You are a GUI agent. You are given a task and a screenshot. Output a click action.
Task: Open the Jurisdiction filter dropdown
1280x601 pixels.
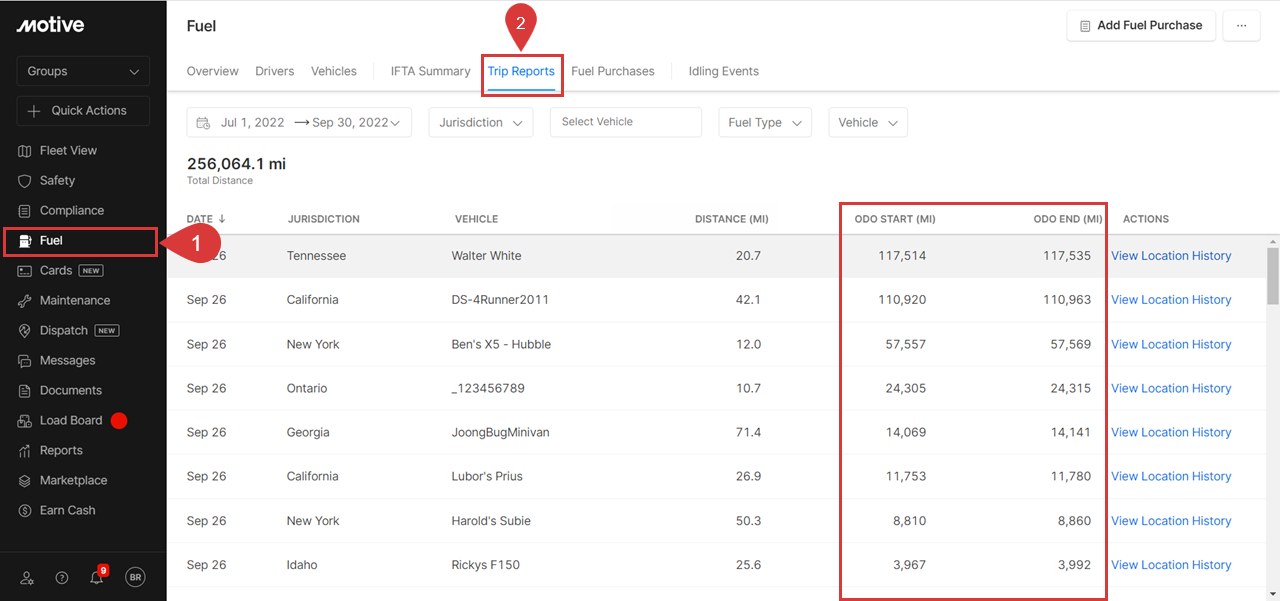pos(481,123)
